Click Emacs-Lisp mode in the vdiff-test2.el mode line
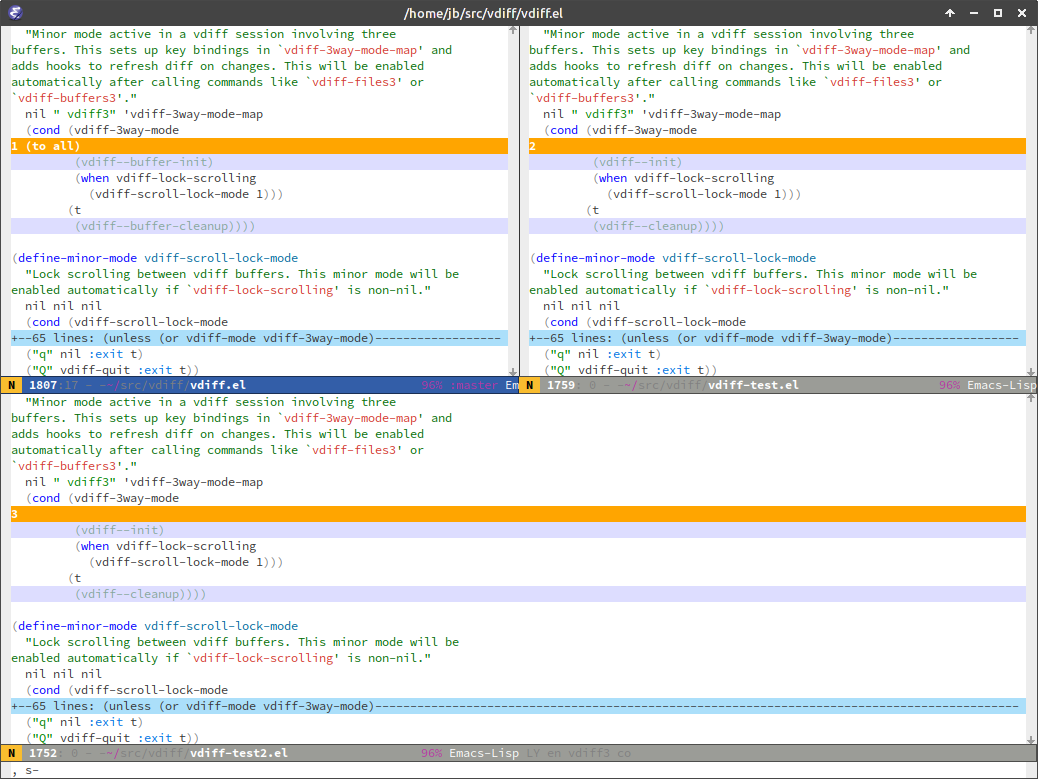 (484, 753)
